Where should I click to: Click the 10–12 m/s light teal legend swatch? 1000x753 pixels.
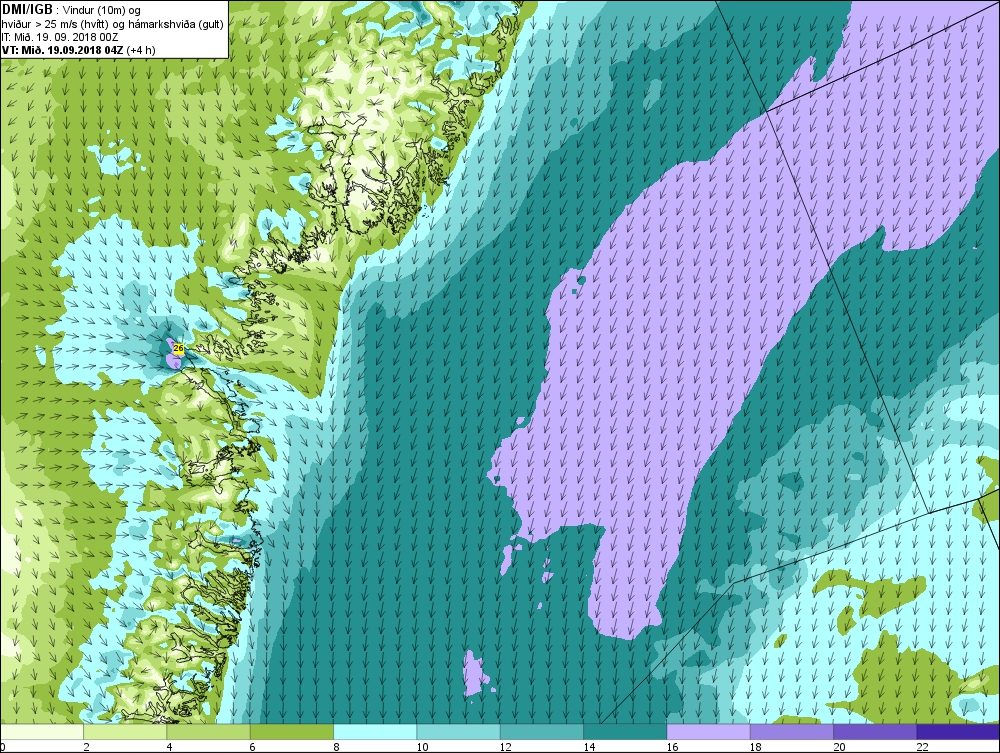(458, 731)
